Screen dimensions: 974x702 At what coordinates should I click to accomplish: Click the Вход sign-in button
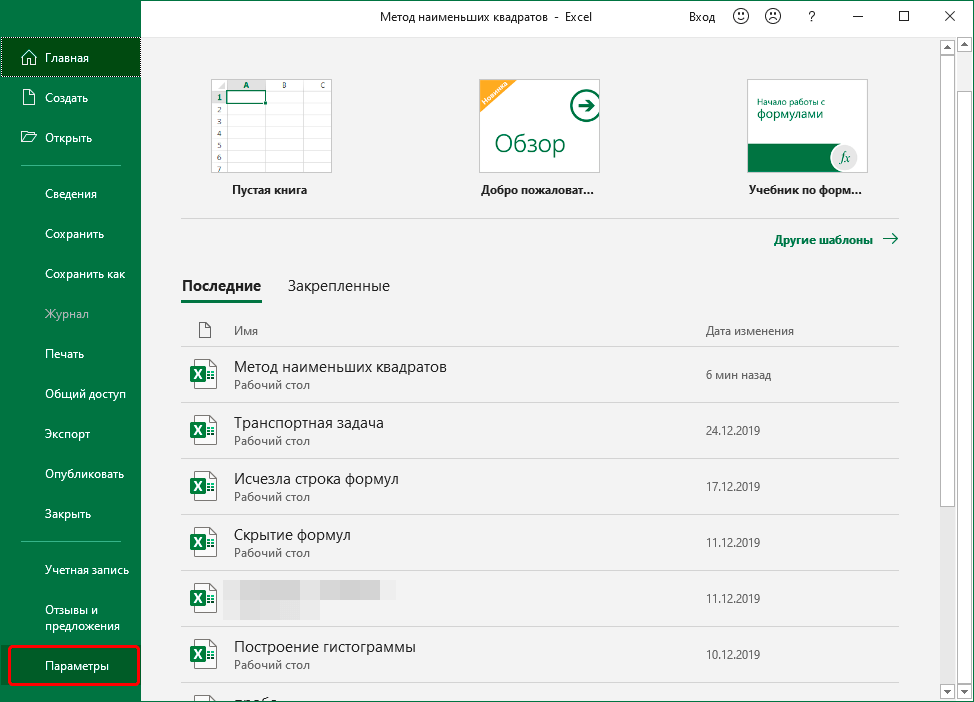point(702,17)
